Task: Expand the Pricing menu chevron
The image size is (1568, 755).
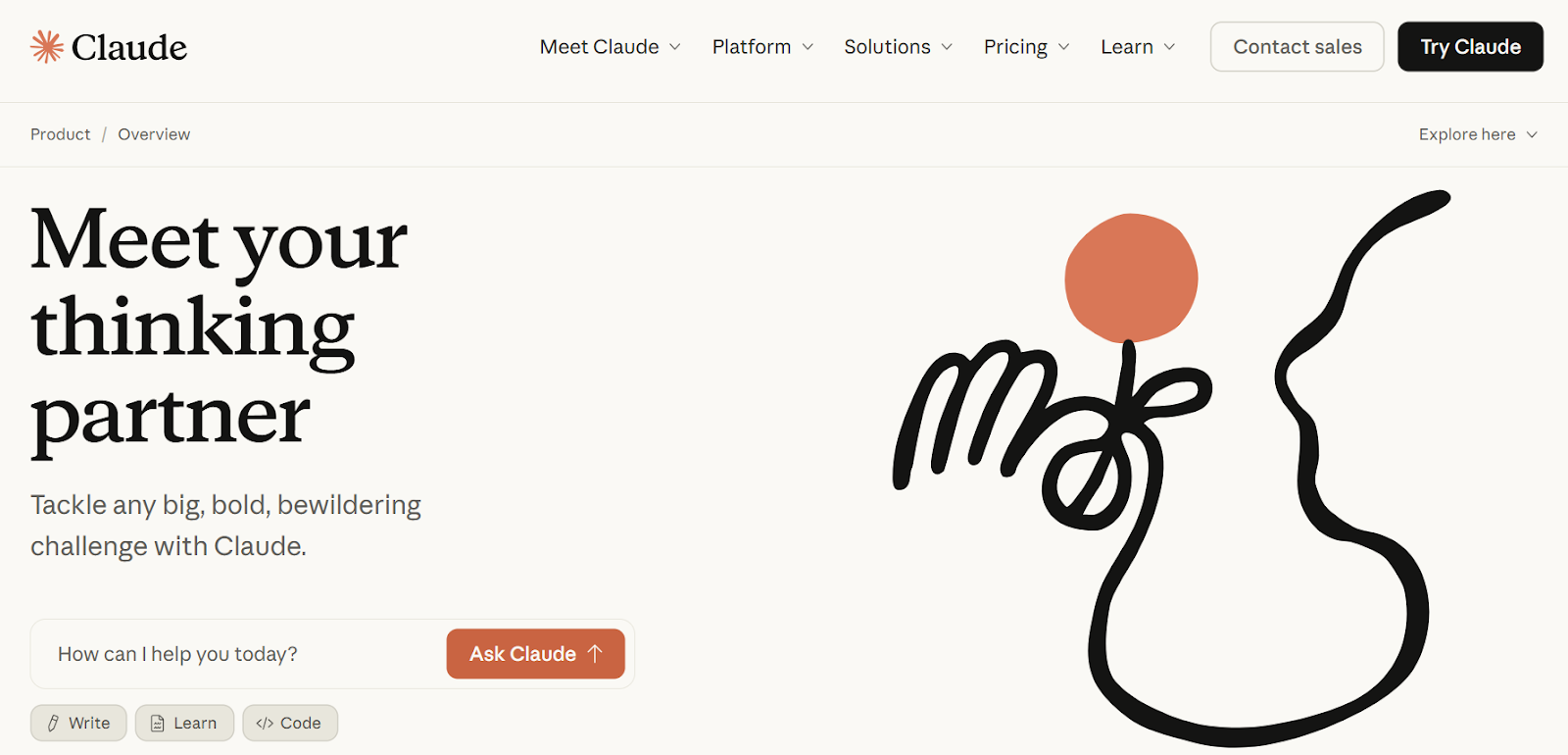Action: click(1064, 47)
